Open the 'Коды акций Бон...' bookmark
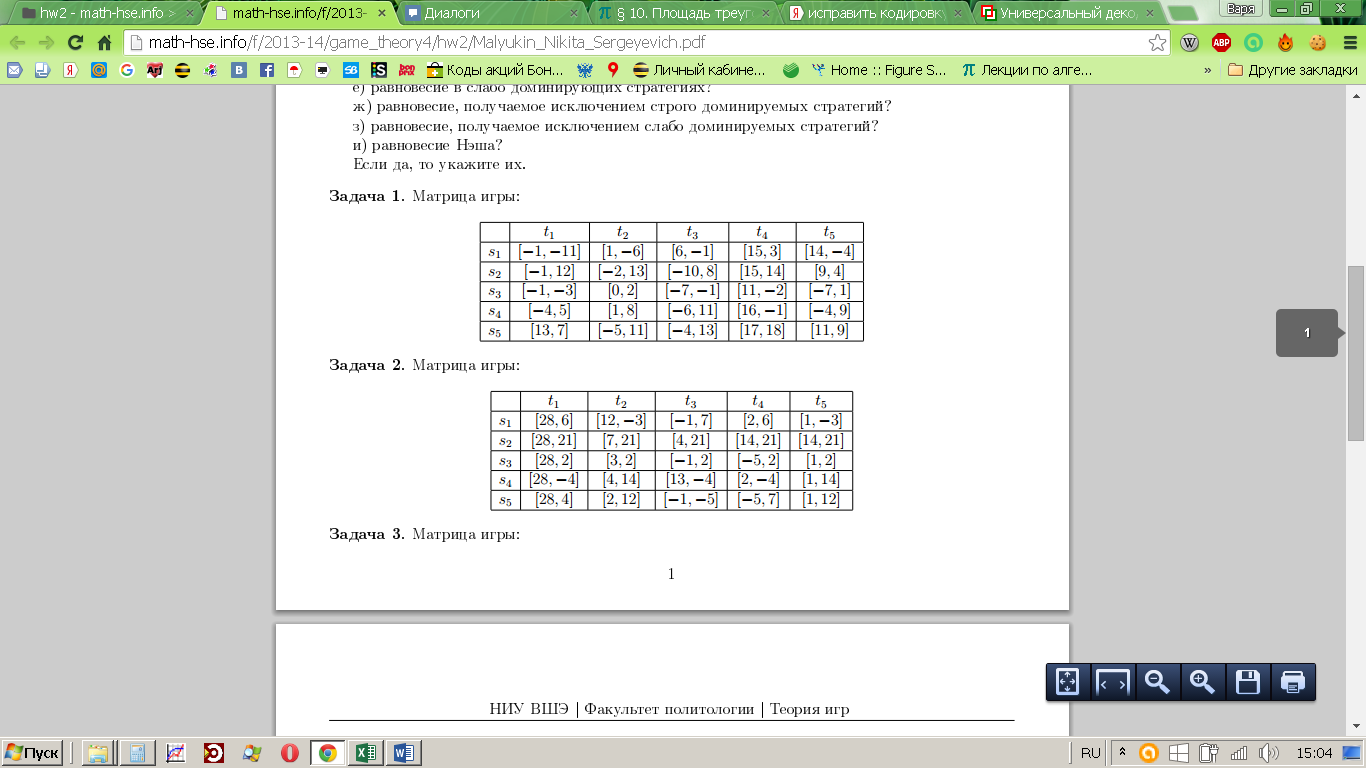This screenshot has width=1366, height=768. pos(496,70)
